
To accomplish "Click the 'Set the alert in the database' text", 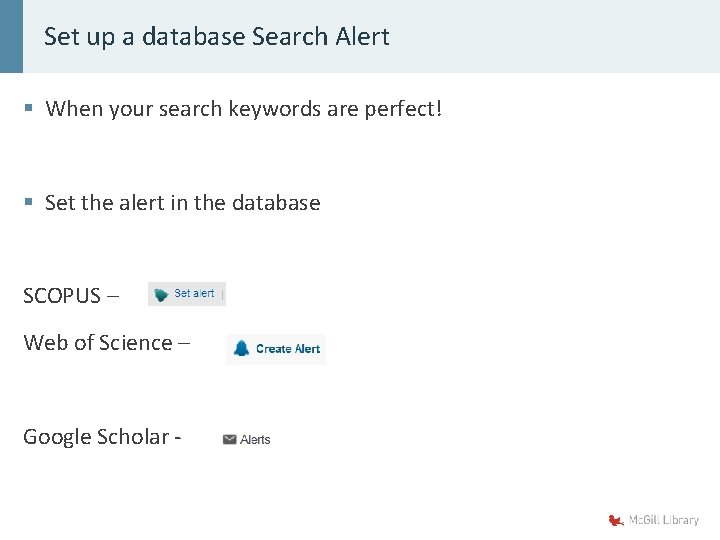I will [182, 203].
